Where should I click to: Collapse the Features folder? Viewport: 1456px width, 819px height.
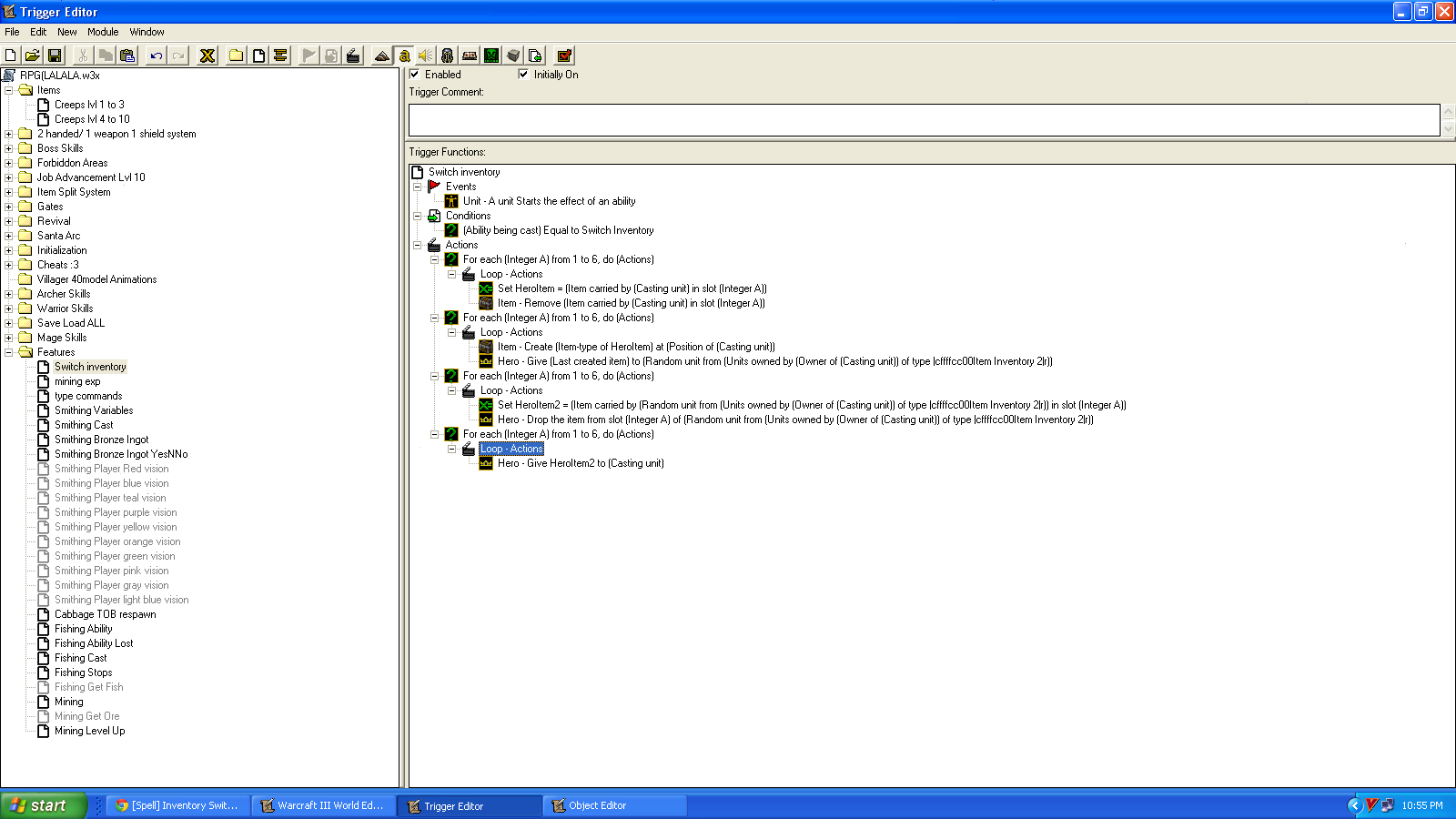(9, 352)
